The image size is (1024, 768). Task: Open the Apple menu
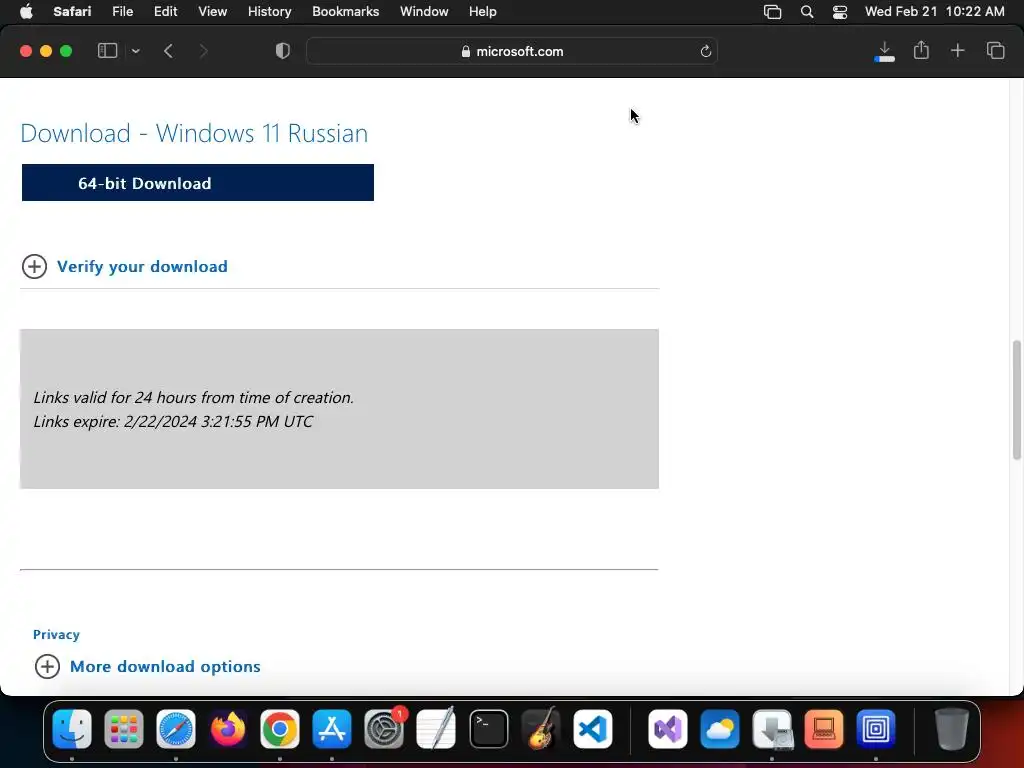(26, 12)
